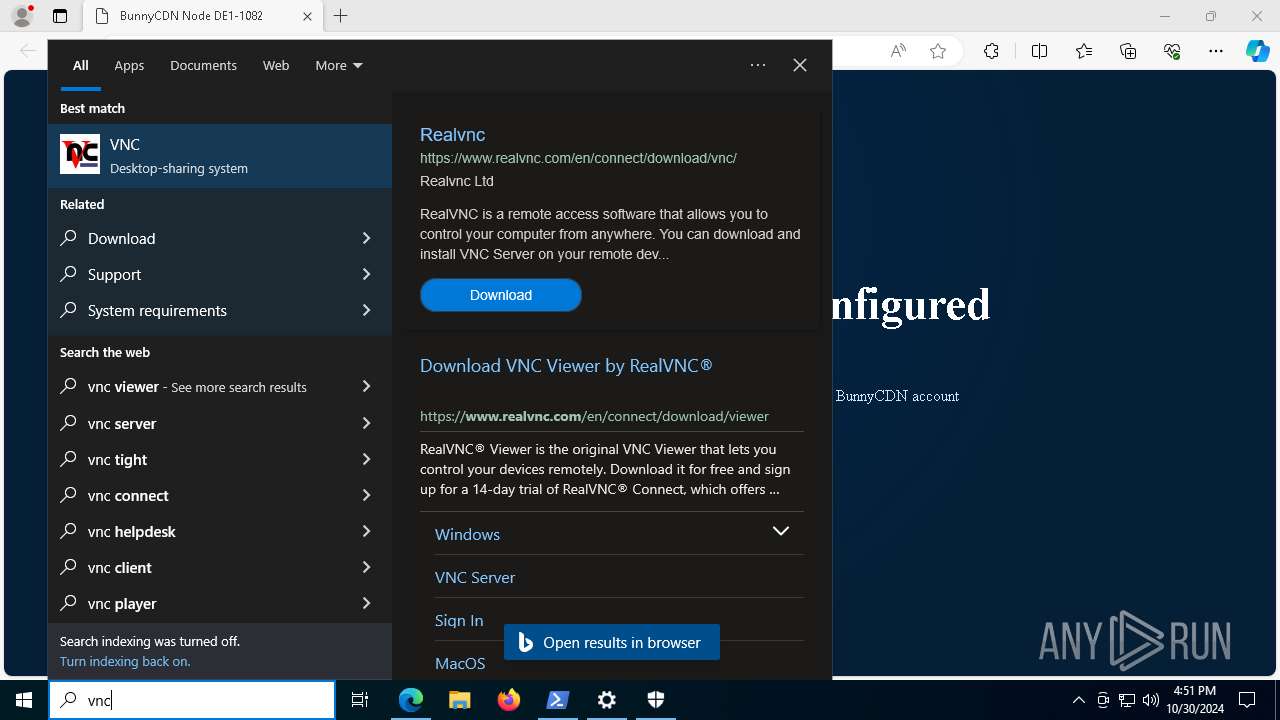Expand the vnc player web suggestion
The image size is (1280, 720).
tap(366, 603)
